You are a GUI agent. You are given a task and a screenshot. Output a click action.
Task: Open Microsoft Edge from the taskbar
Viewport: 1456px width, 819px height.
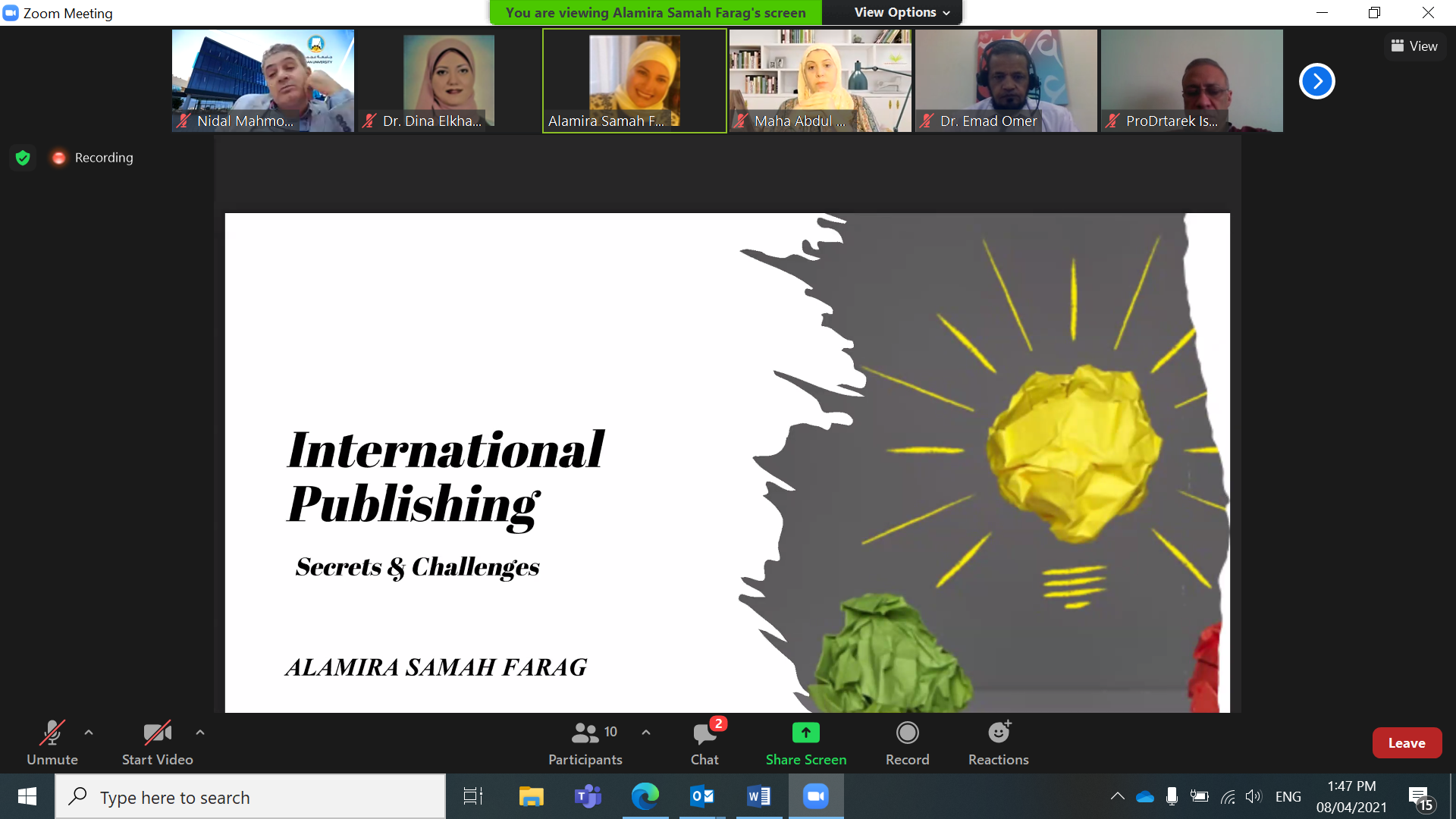645,797
